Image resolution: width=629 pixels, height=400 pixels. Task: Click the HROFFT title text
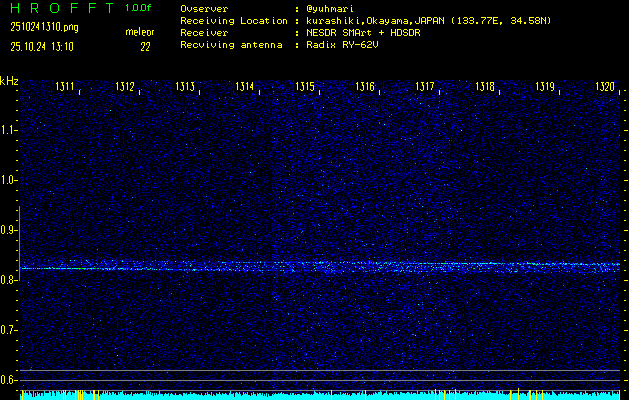coord(58,8)
